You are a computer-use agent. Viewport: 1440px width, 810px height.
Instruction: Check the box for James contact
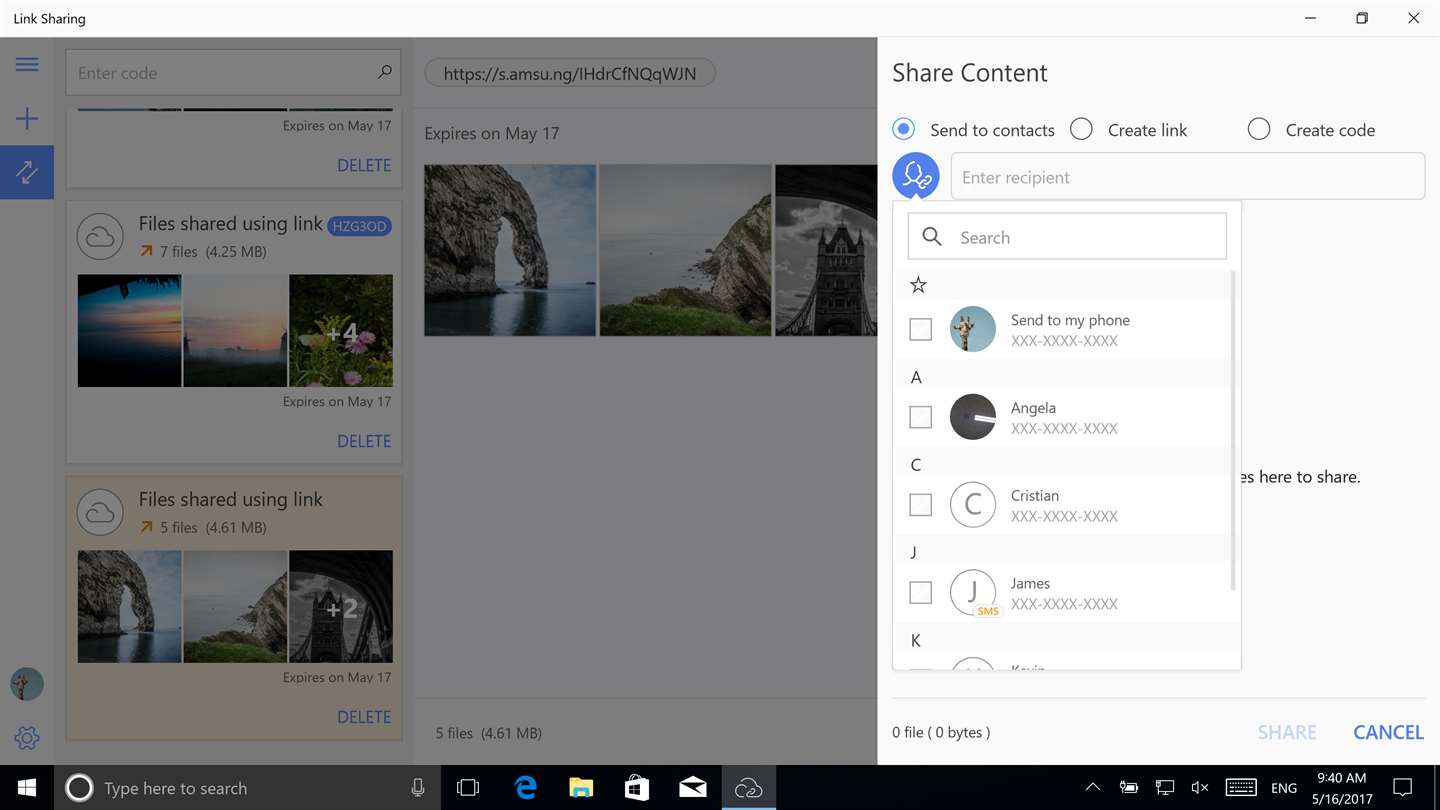pos(920,592)
